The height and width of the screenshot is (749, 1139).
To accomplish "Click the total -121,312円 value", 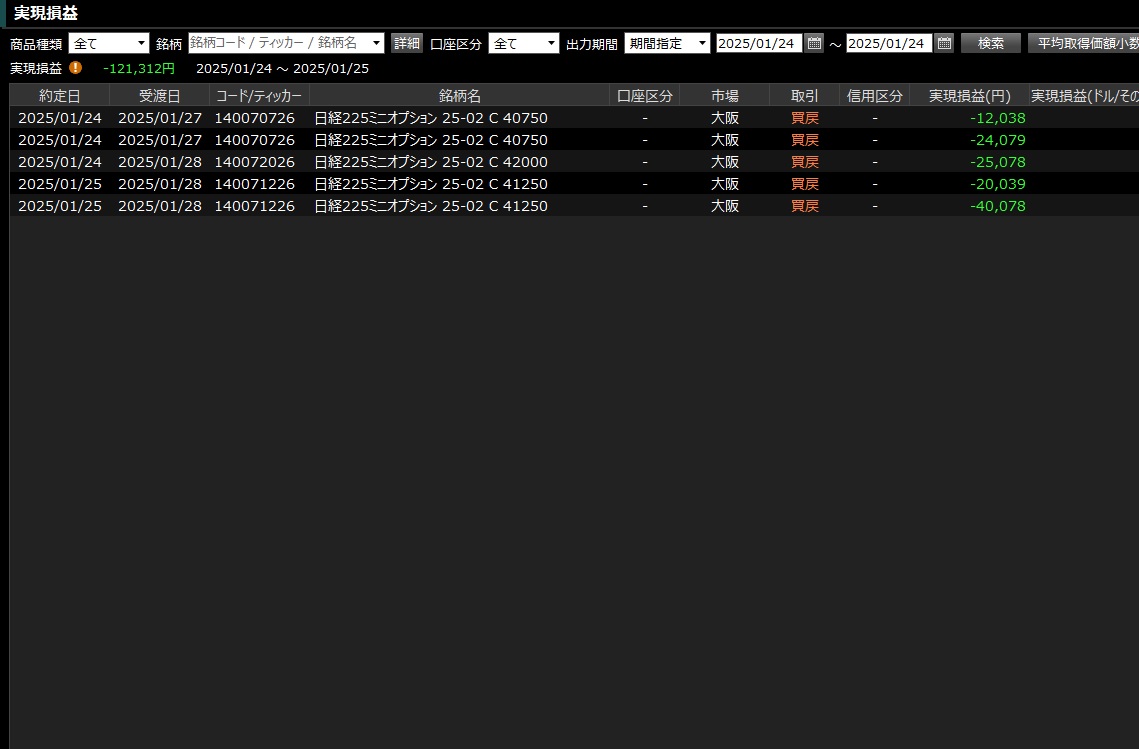I will click(139, 68).
